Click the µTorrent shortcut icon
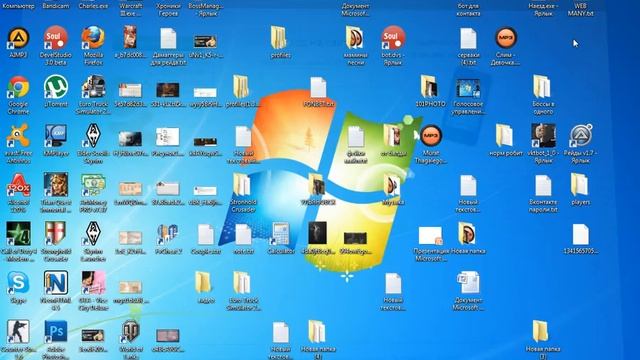This screenshot has height=360, width=640. 56,87
